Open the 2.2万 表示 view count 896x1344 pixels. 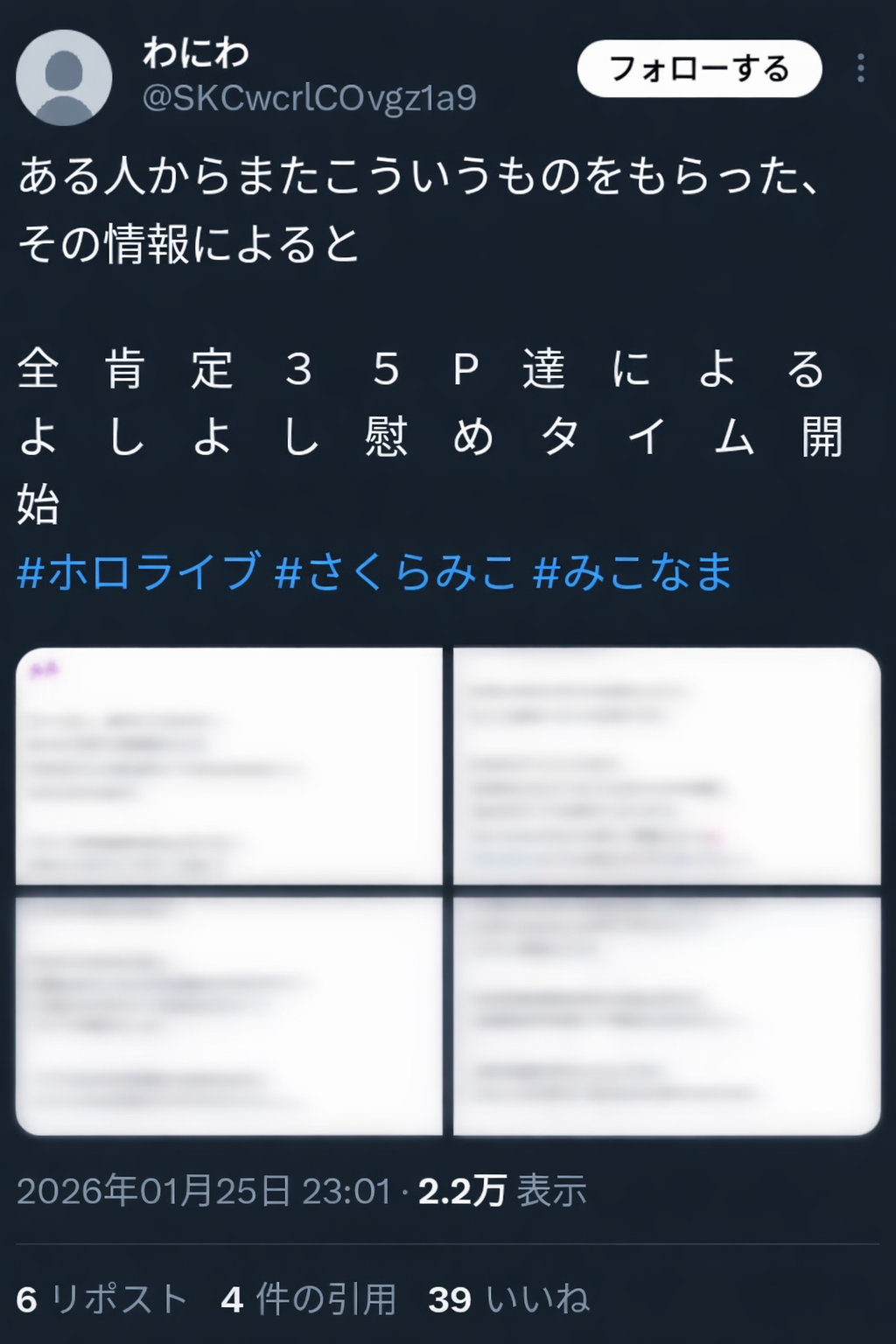click(x=502, y=1191)
